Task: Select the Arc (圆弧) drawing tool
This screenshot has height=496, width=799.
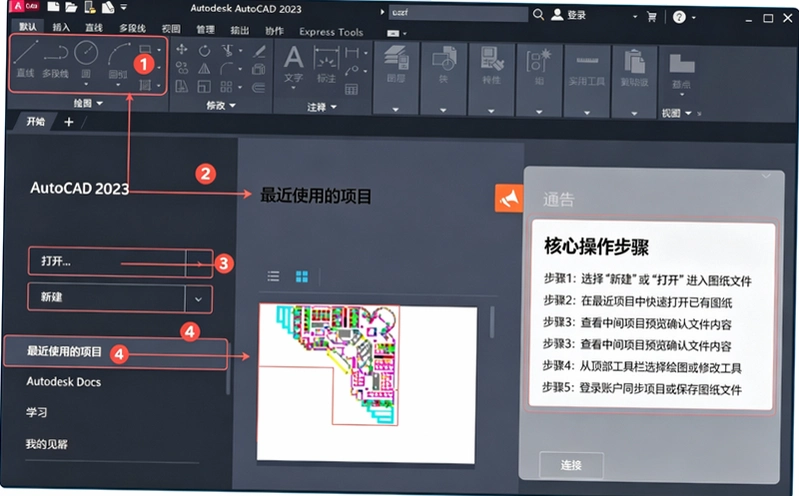Action: pos(118,60)
